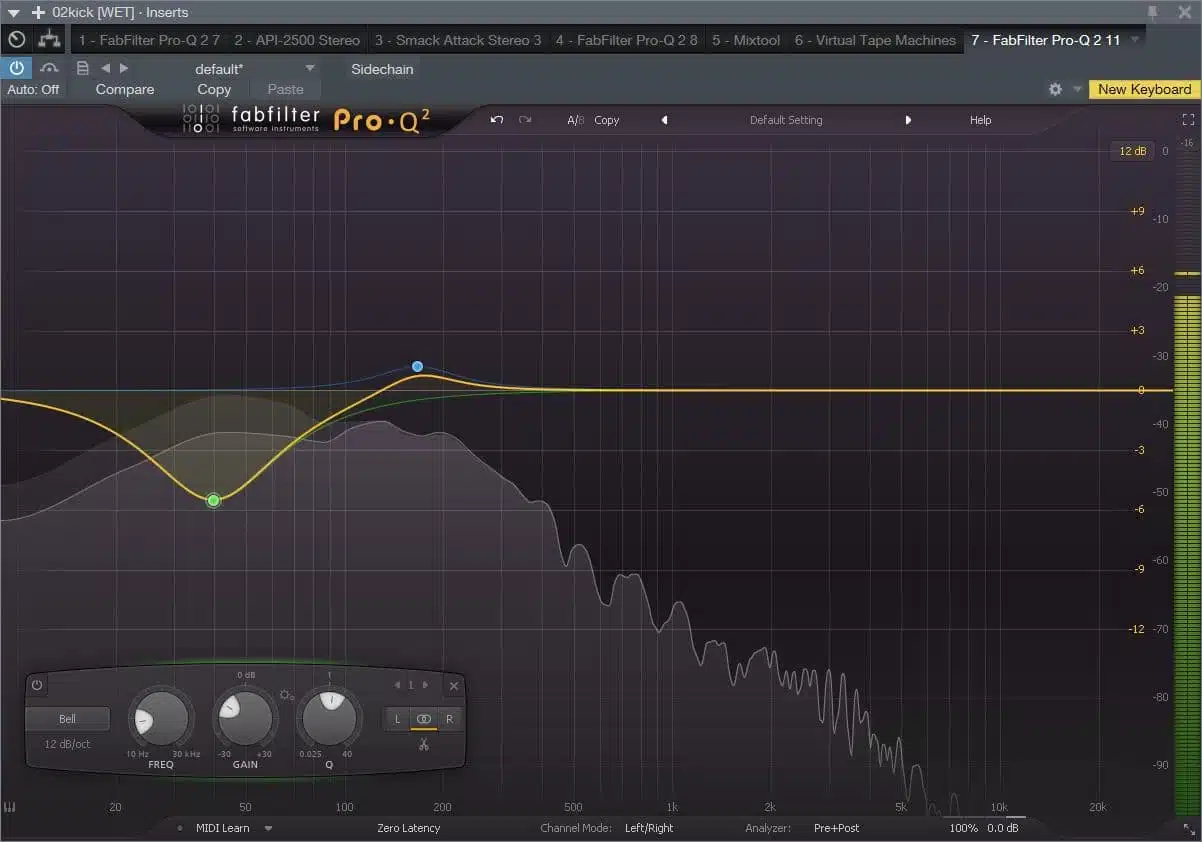Viewport: 1202px width, 842px height.
Task: Click the scissors split band icon
Action: [x=424, y=745]
